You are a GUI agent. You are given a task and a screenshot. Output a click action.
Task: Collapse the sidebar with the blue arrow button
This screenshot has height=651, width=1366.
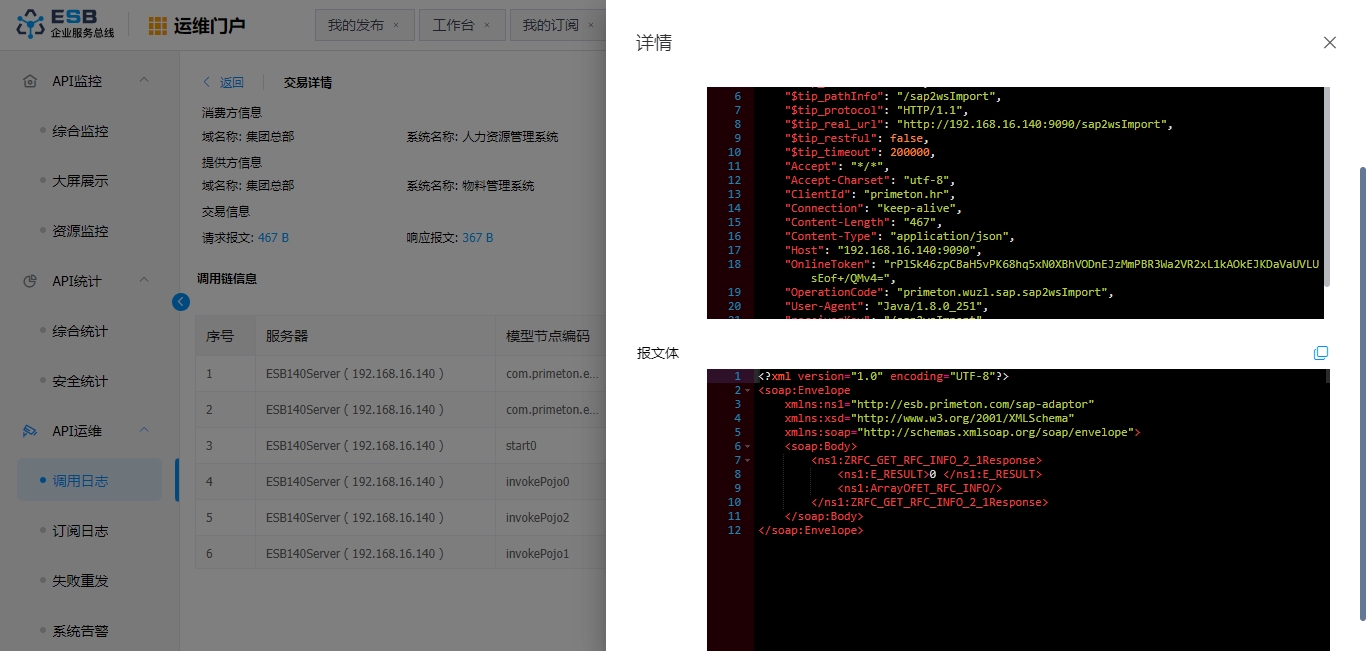(181, 301)
